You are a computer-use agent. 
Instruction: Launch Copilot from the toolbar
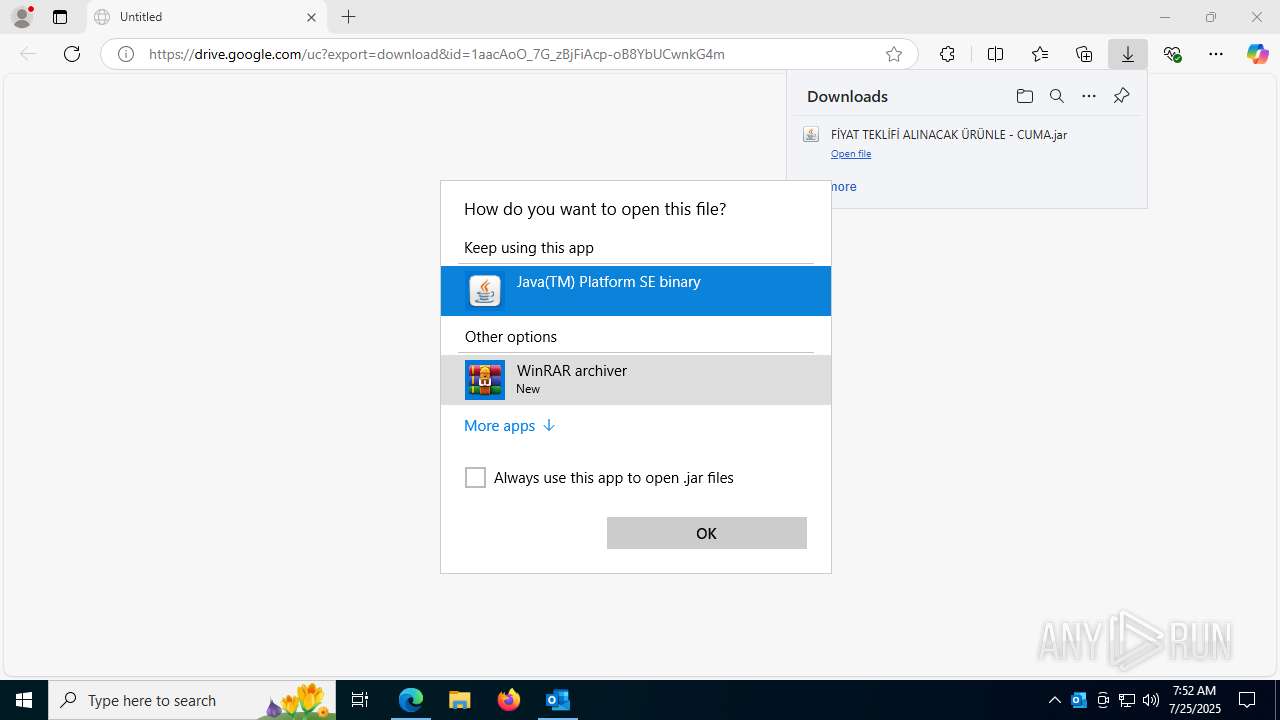tap(1258, 54)
